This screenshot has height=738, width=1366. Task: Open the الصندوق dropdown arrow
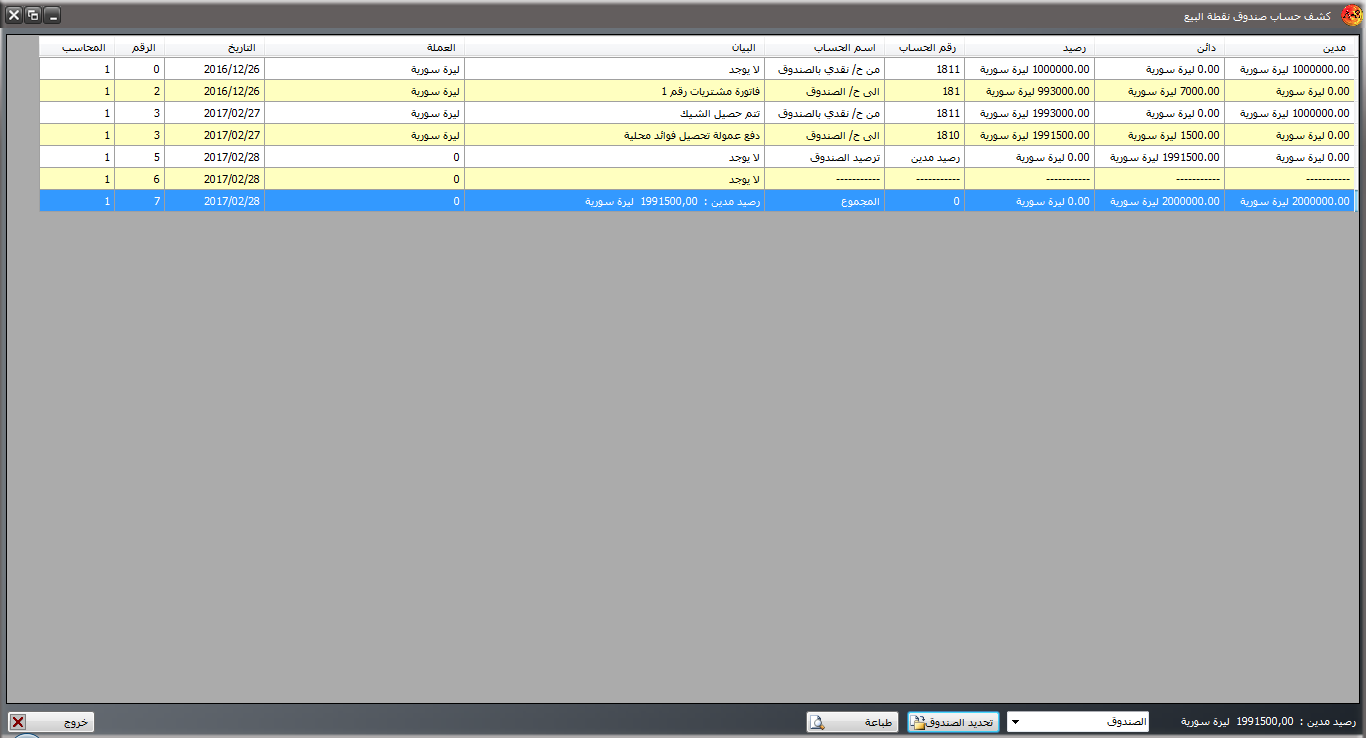point(1016,722)
